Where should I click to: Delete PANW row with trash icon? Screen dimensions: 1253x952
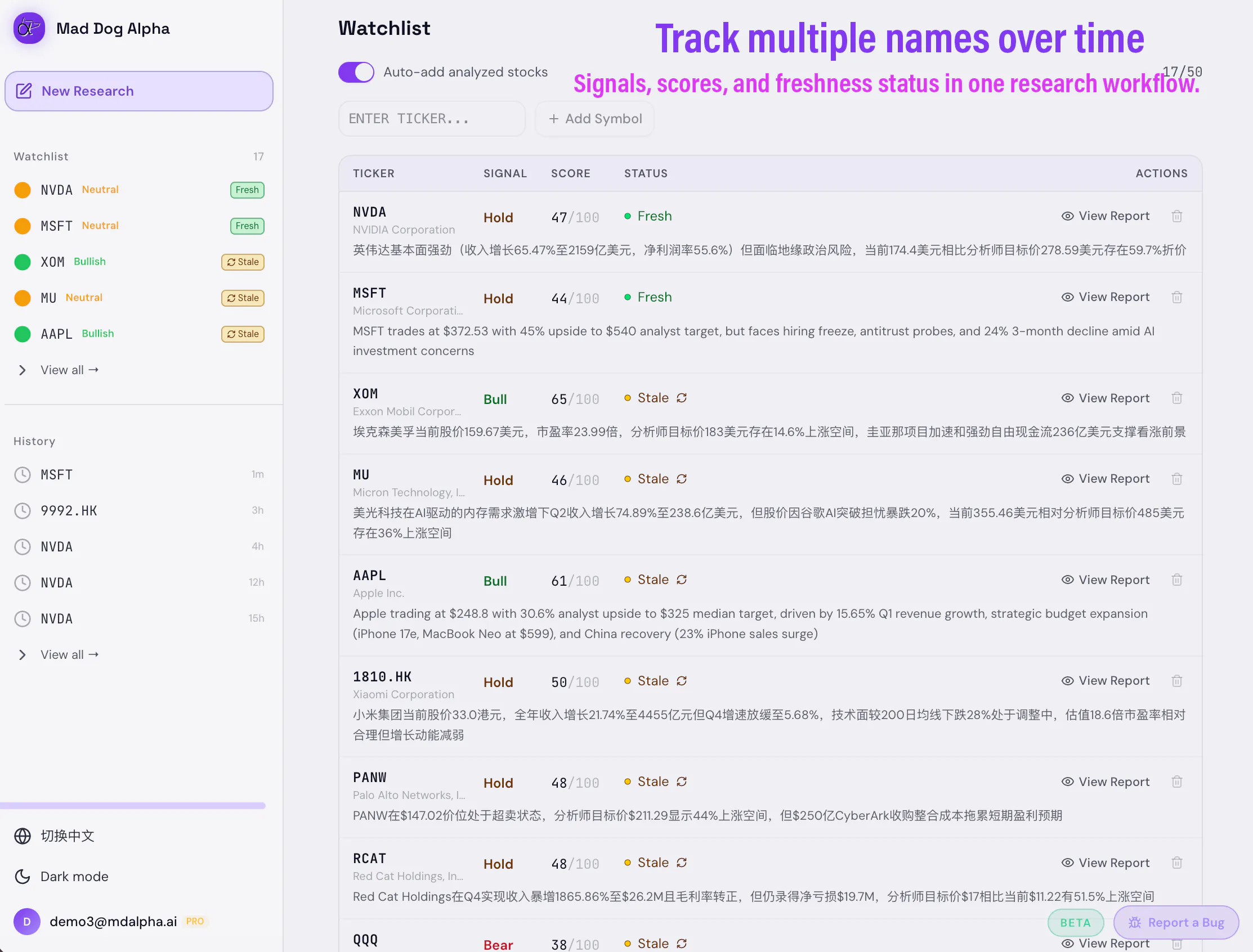point(1177,782)
